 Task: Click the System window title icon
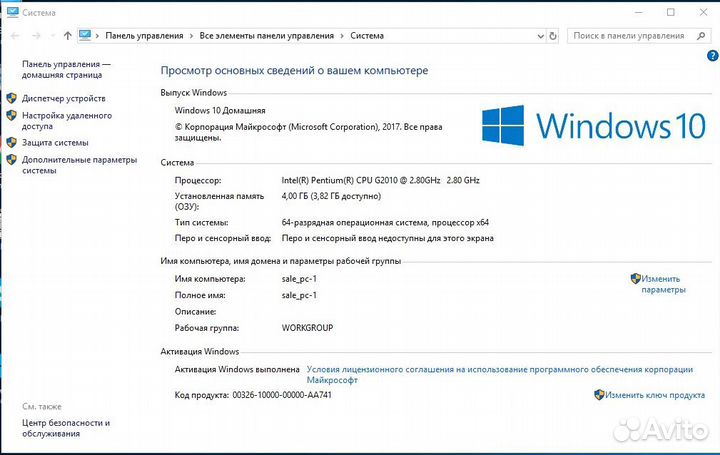click(13, 12)
